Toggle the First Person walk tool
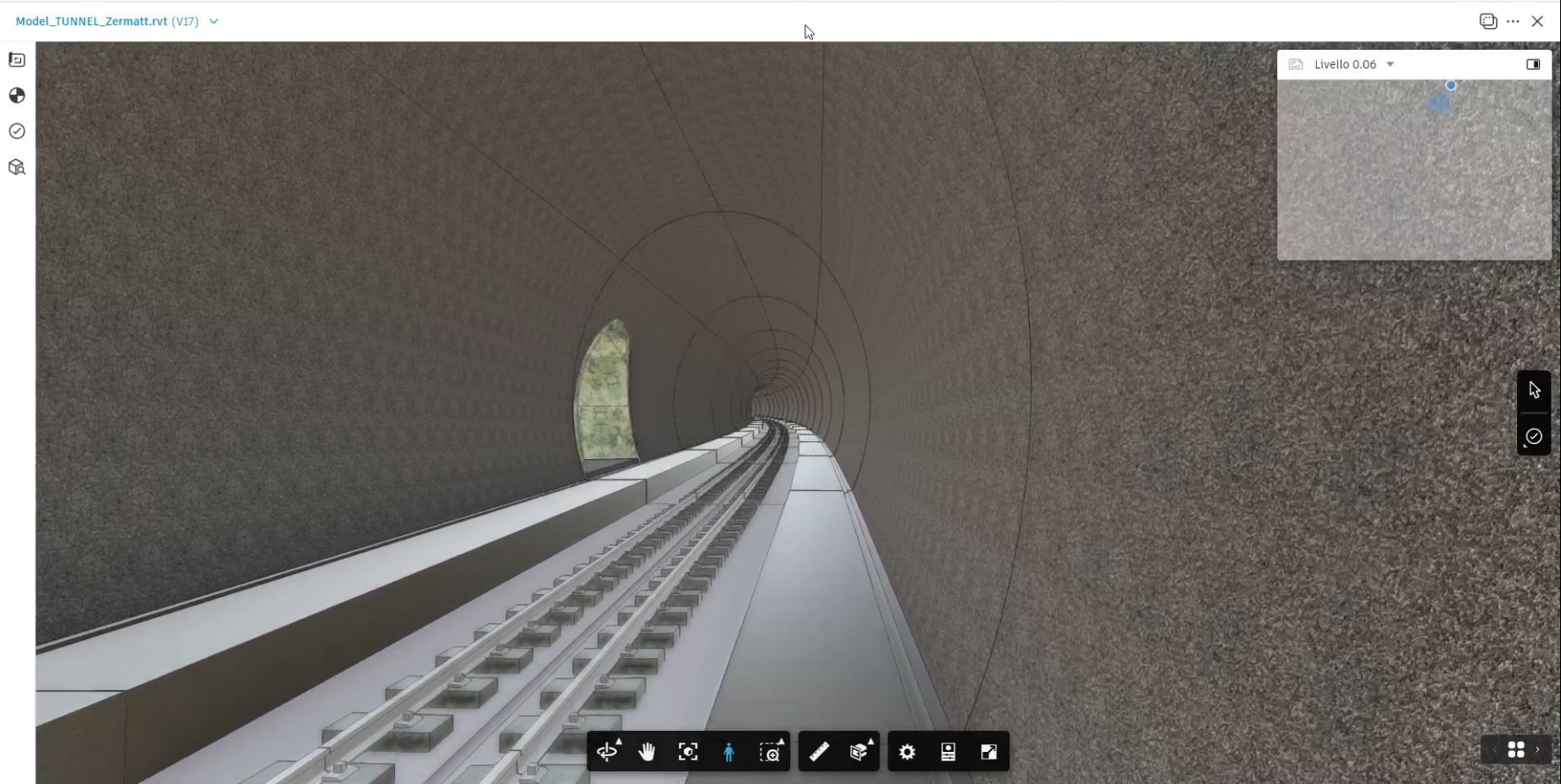The width and height of the screenshot is (1561, 784). 729,751
